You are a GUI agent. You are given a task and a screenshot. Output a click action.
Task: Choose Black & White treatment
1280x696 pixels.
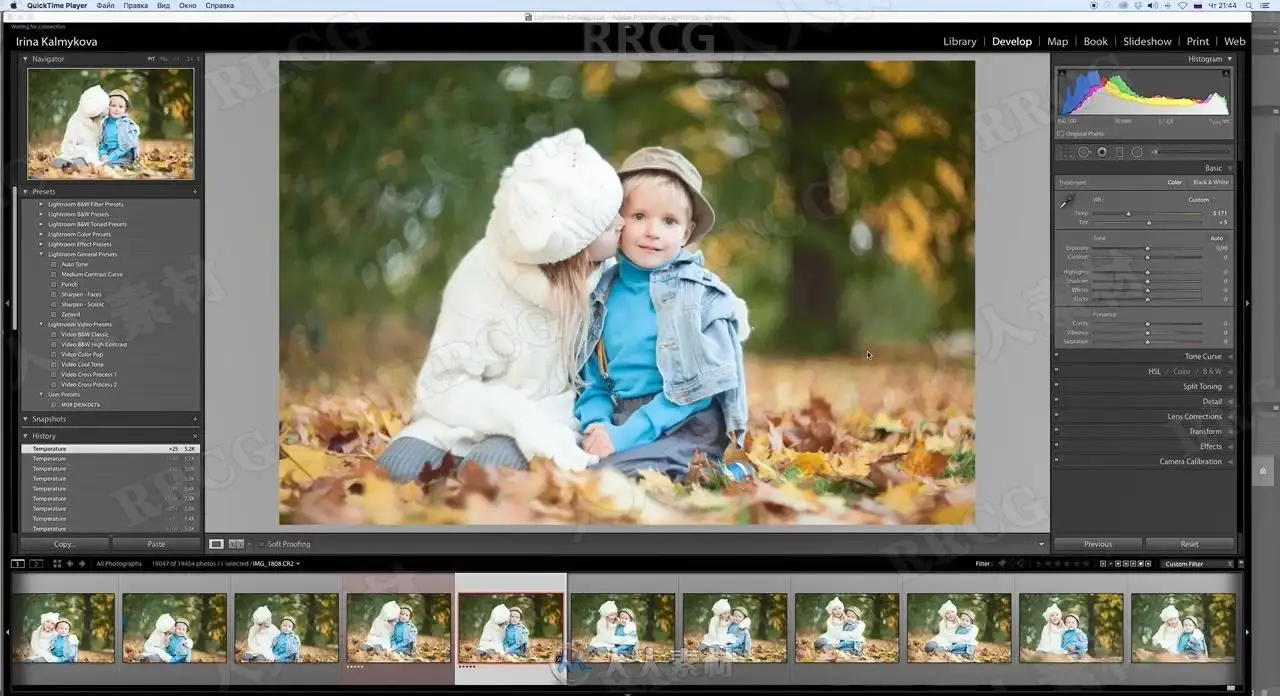[x=1211, y=182]
